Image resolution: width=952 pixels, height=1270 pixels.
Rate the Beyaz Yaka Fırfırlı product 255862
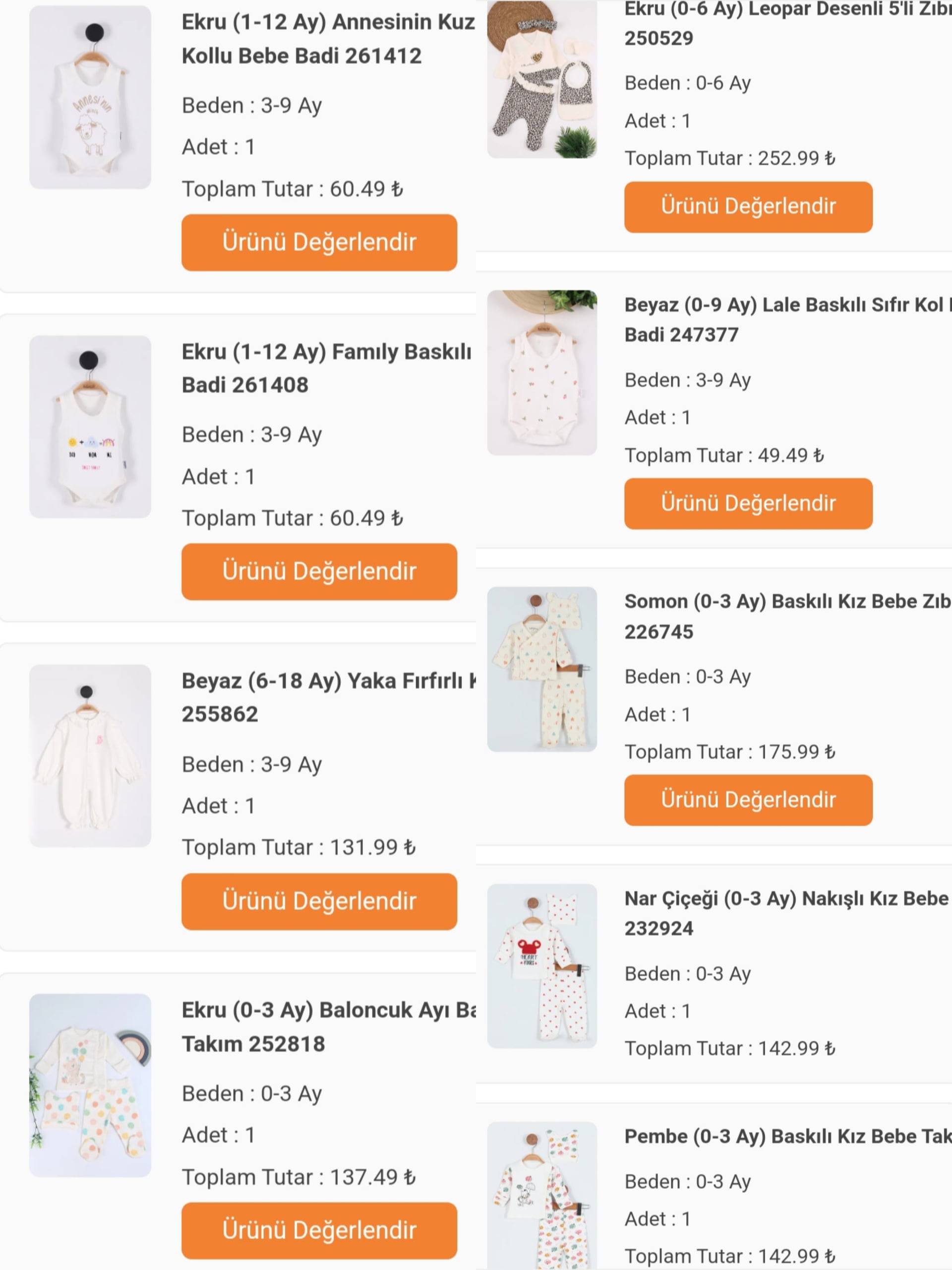319,901
